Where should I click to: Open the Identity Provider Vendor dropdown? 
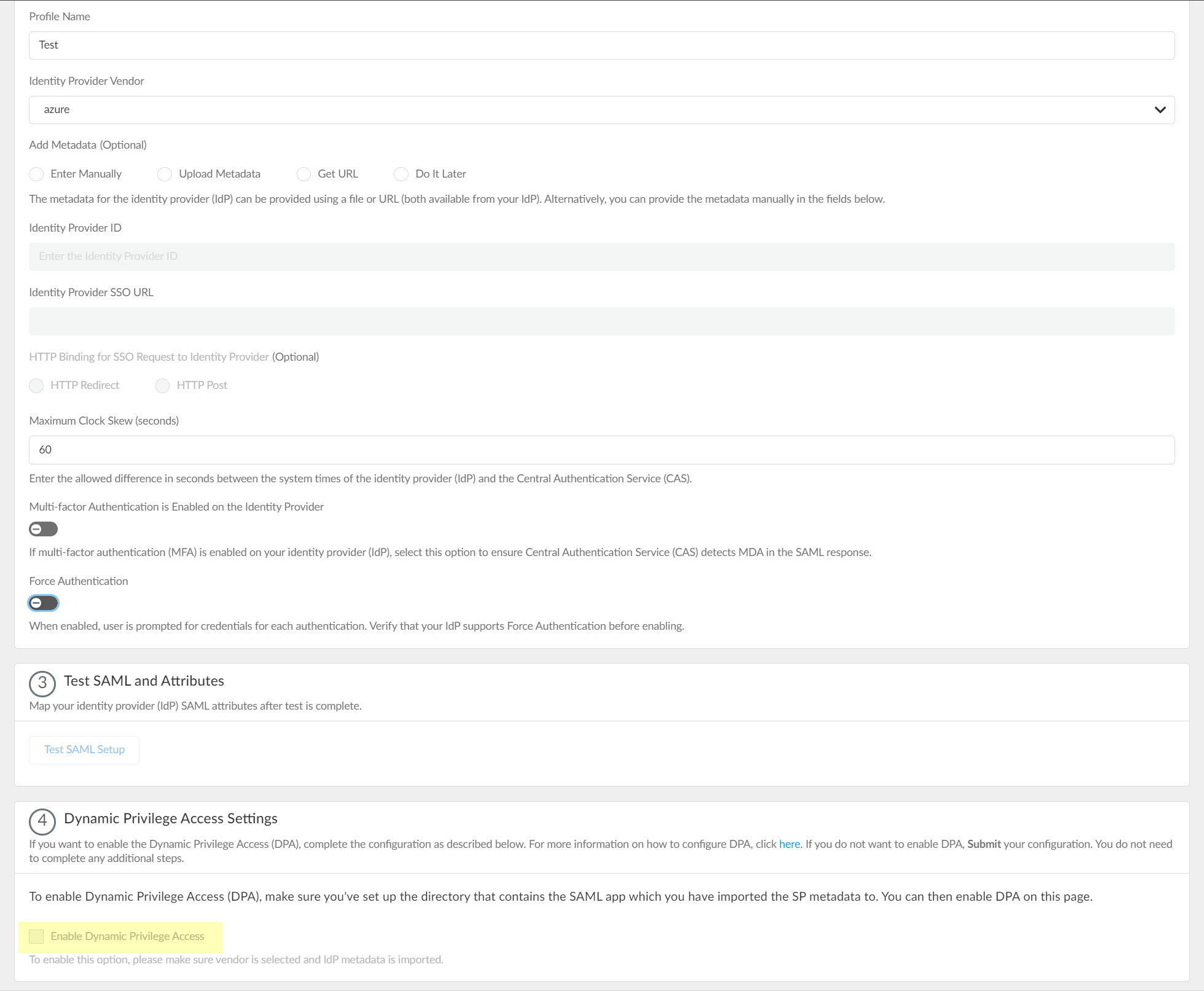[x=601, y=110]
